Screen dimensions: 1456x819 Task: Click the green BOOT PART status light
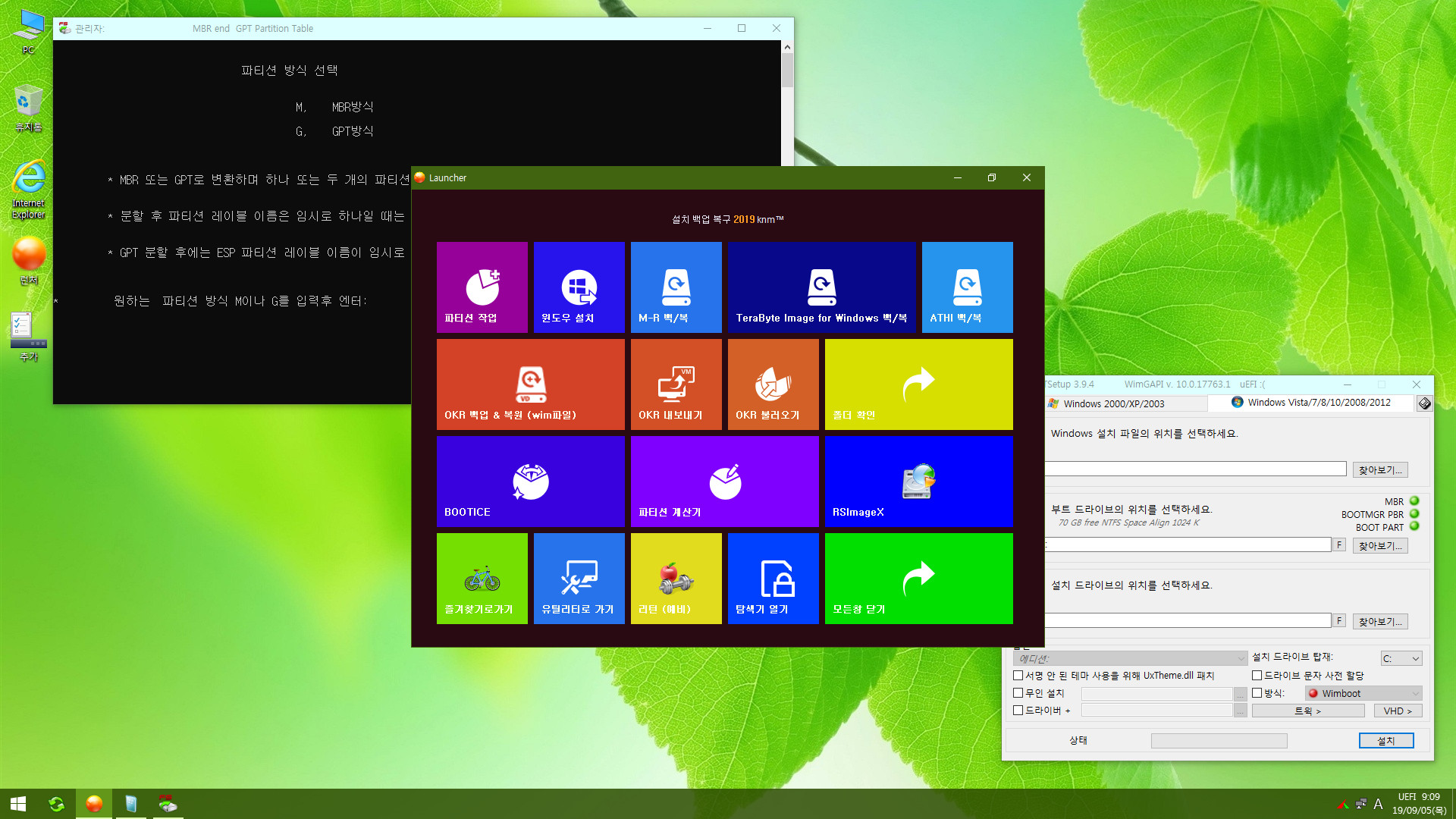click(1414, 526)
